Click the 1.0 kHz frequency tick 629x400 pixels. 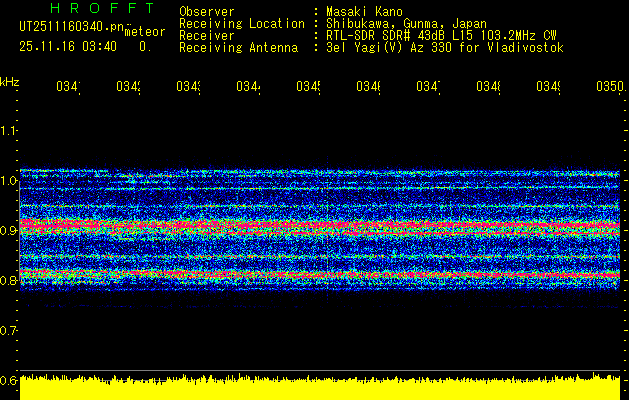coord(9,181)
